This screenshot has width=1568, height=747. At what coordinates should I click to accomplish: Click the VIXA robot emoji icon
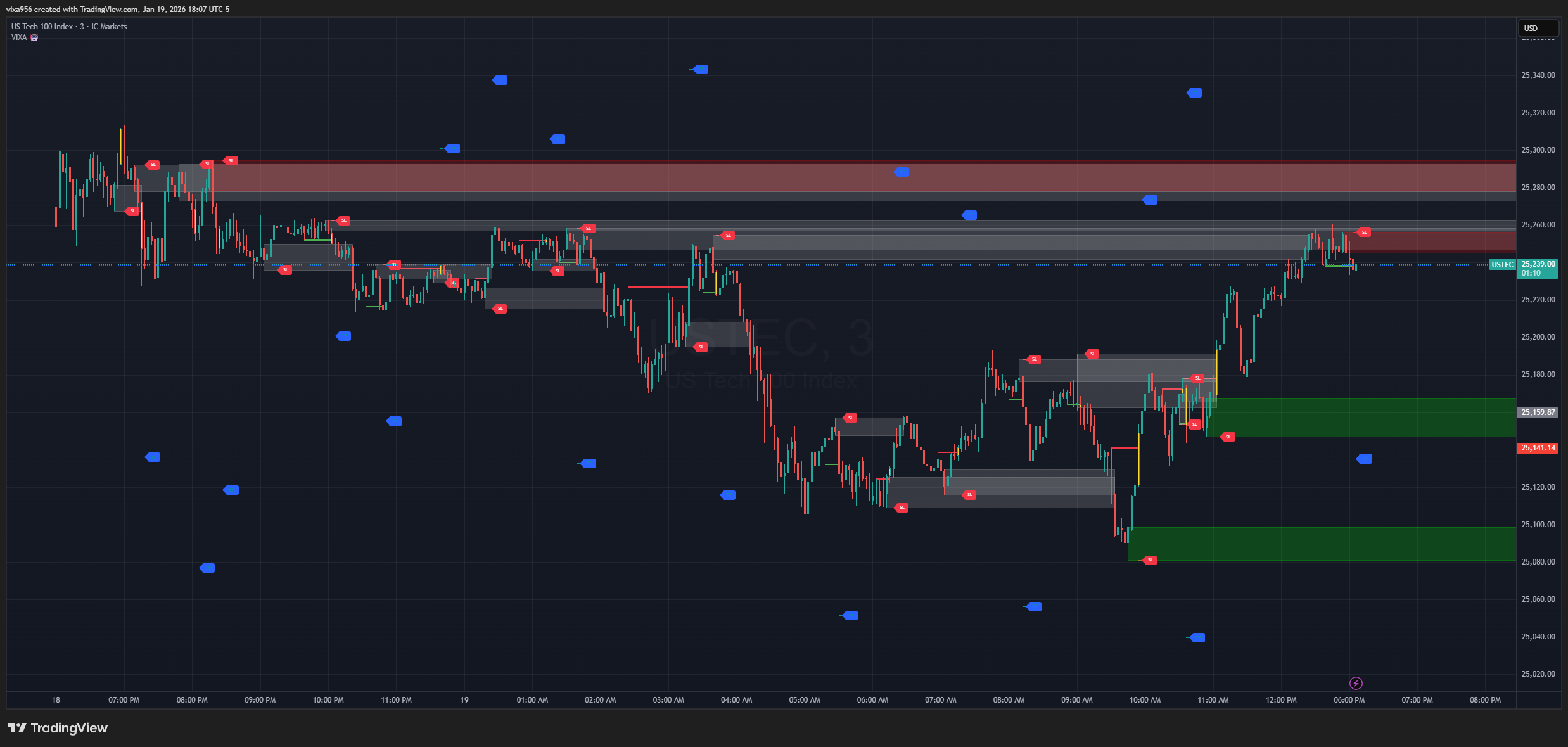click(x=34, y=37)
